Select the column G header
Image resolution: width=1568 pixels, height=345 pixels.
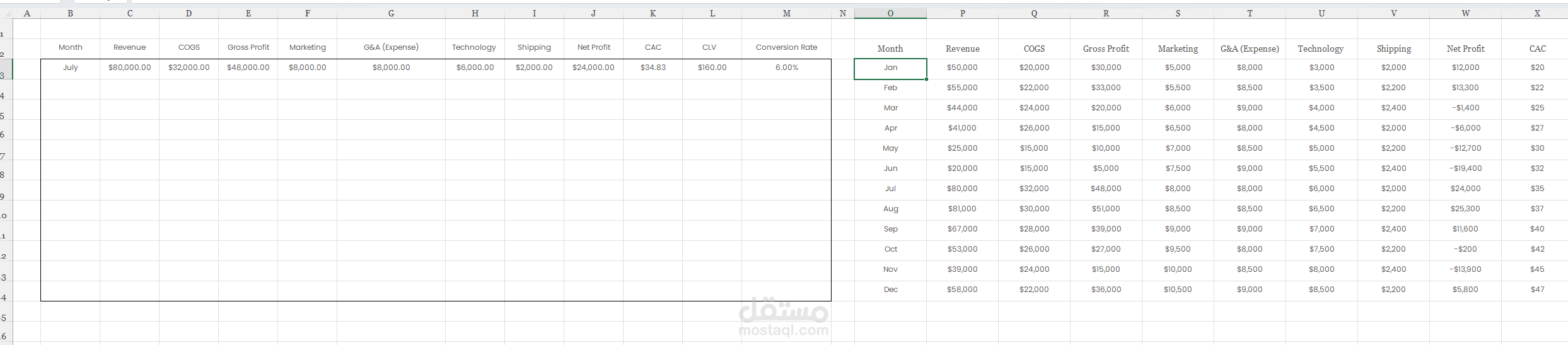click(391, 13)
